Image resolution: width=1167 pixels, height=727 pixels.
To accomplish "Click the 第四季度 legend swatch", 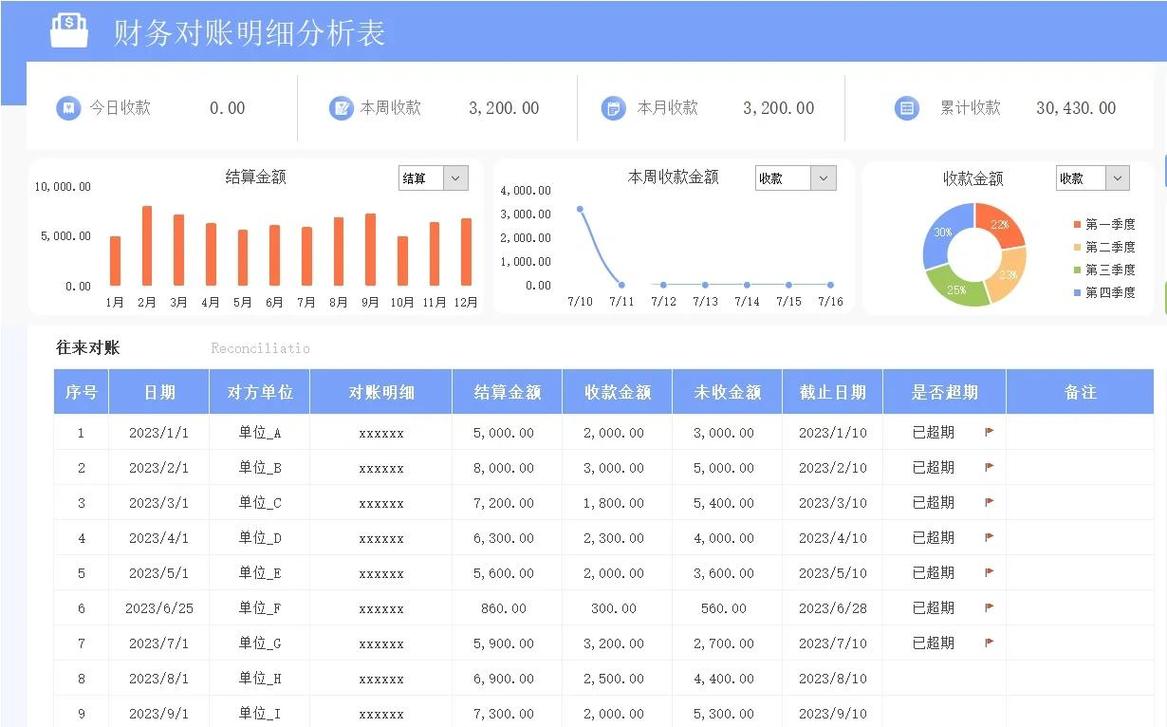I will 1077,292.
